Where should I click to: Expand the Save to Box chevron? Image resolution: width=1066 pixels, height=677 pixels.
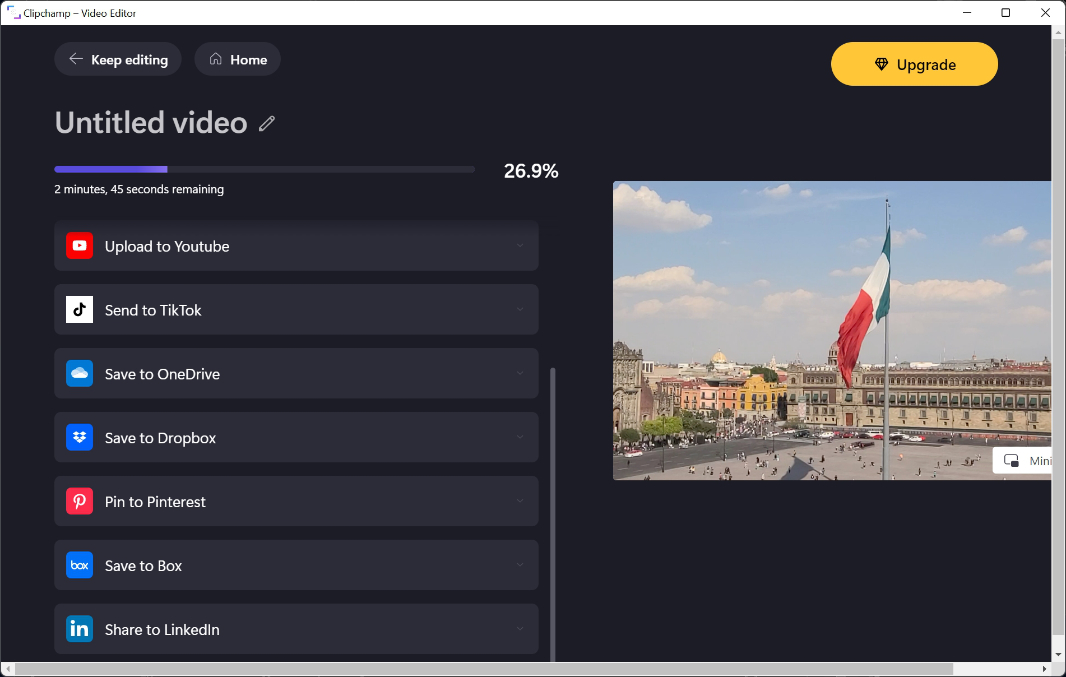click(520, 566)
